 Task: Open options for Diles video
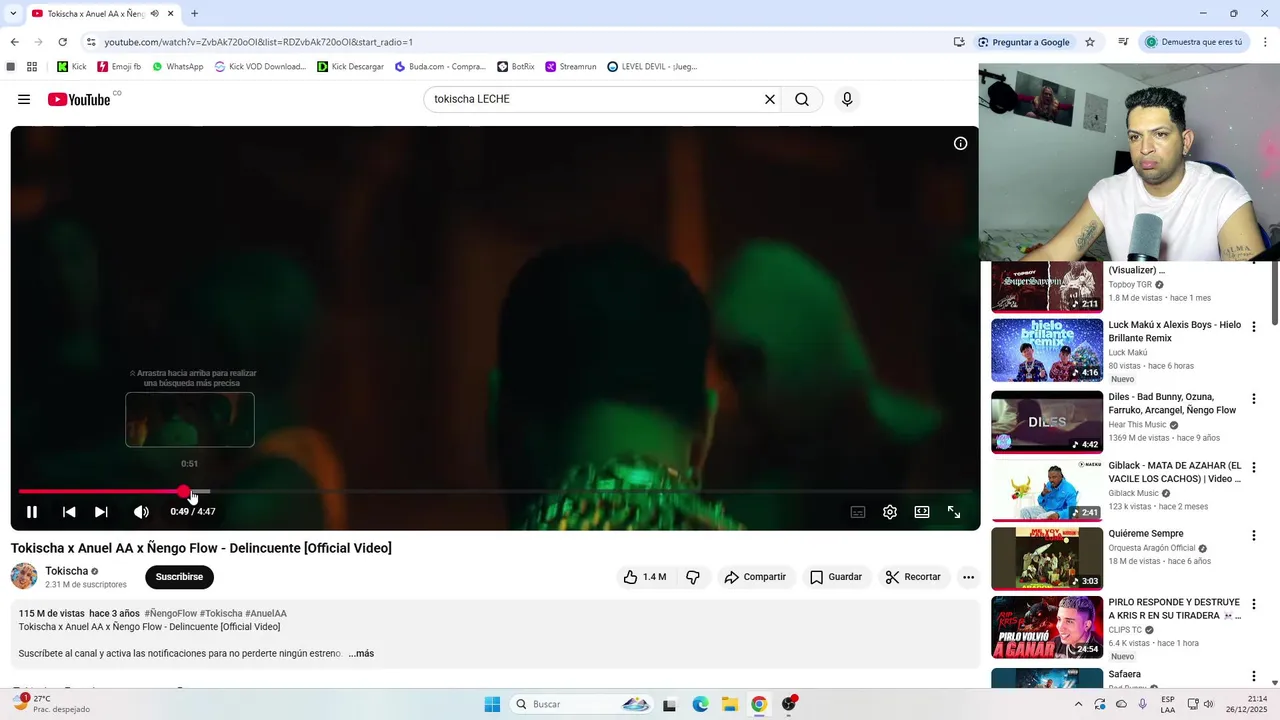click(1253, 398)
